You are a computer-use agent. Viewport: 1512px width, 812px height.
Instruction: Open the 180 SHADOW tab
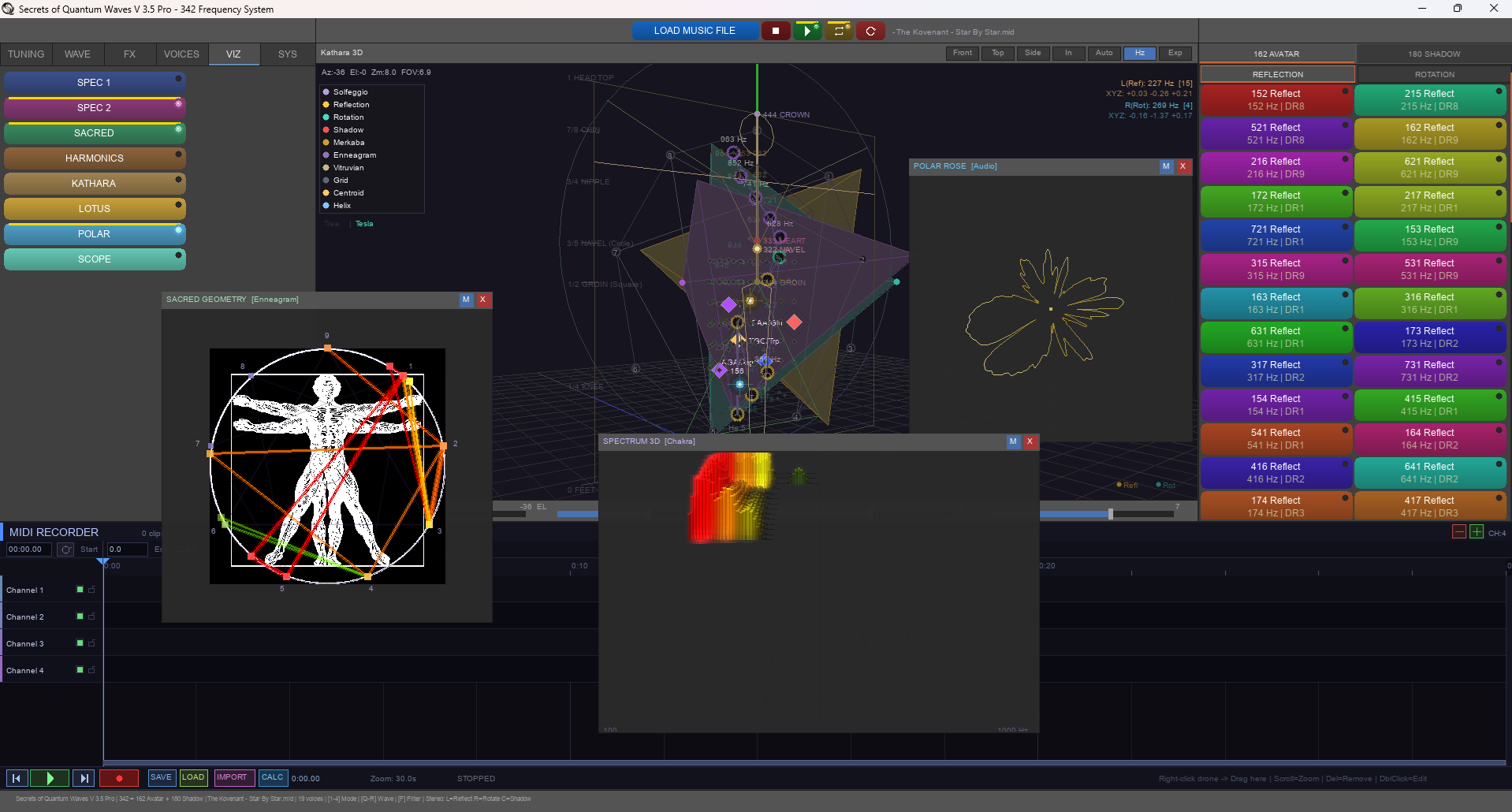tap(1434, 54)
